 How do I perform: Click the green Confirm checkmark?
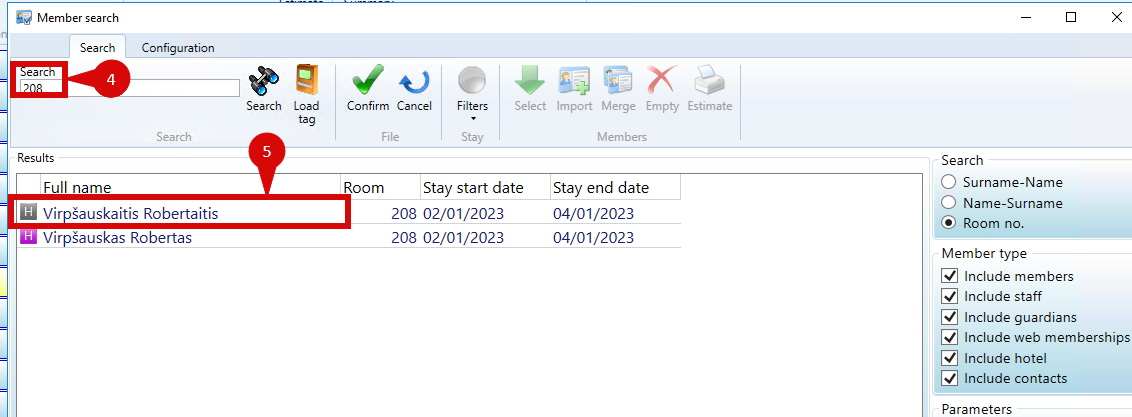(367, 80)
